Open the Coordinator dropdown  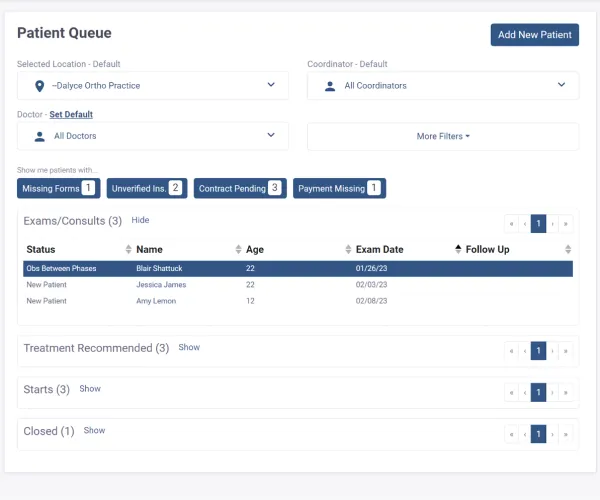443,86
